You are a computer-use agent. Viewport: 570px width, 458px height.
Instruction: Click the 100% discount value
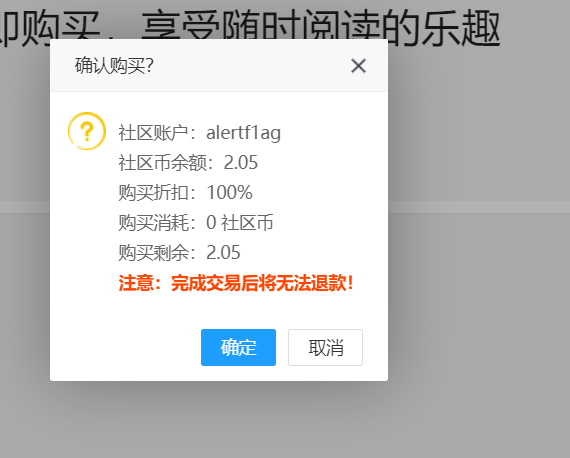[x=229, y=192]
